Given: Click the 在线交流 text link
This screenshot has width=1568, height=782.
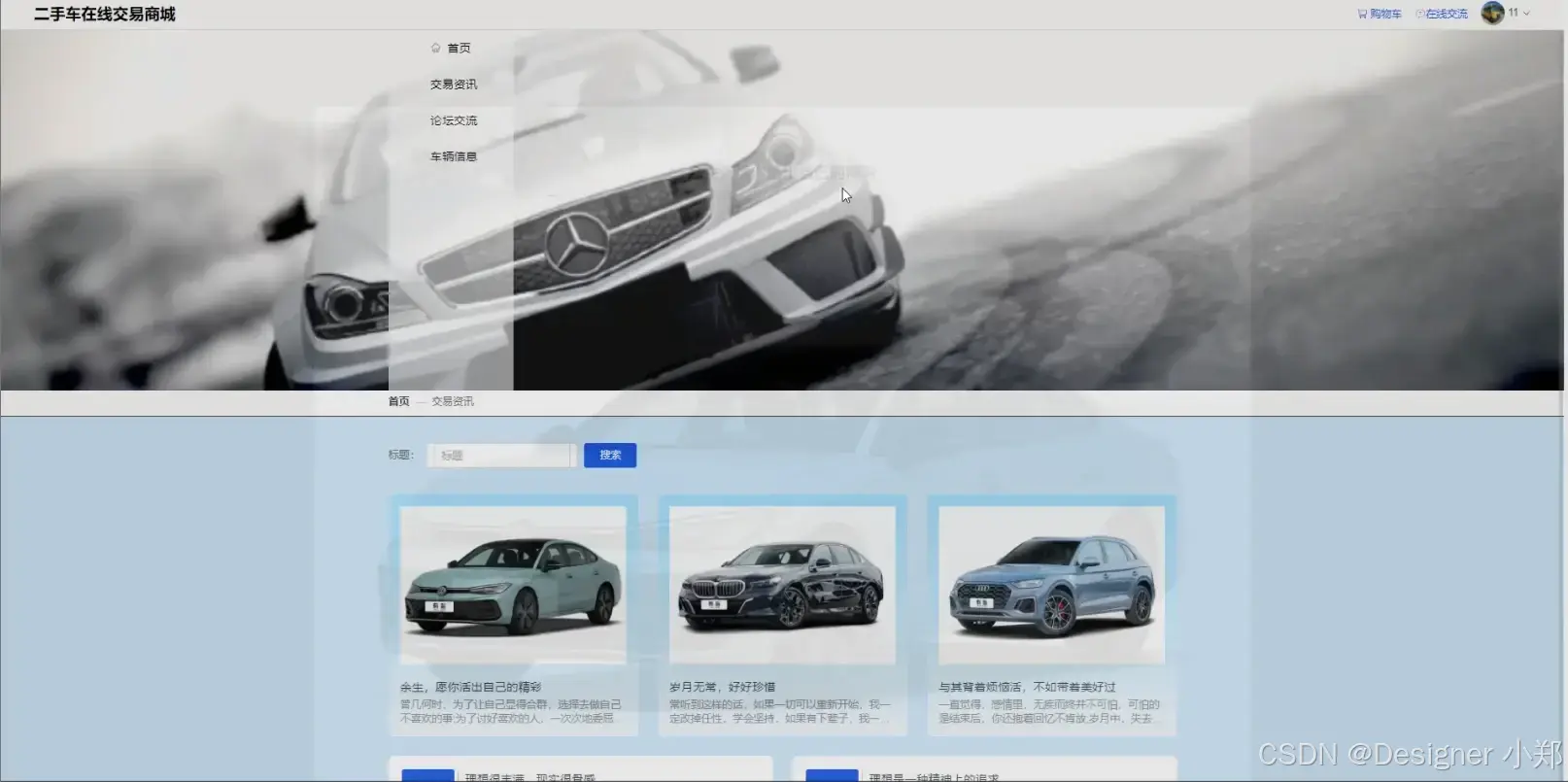Looking at the screenshot, I should [x=1447, y=15].
